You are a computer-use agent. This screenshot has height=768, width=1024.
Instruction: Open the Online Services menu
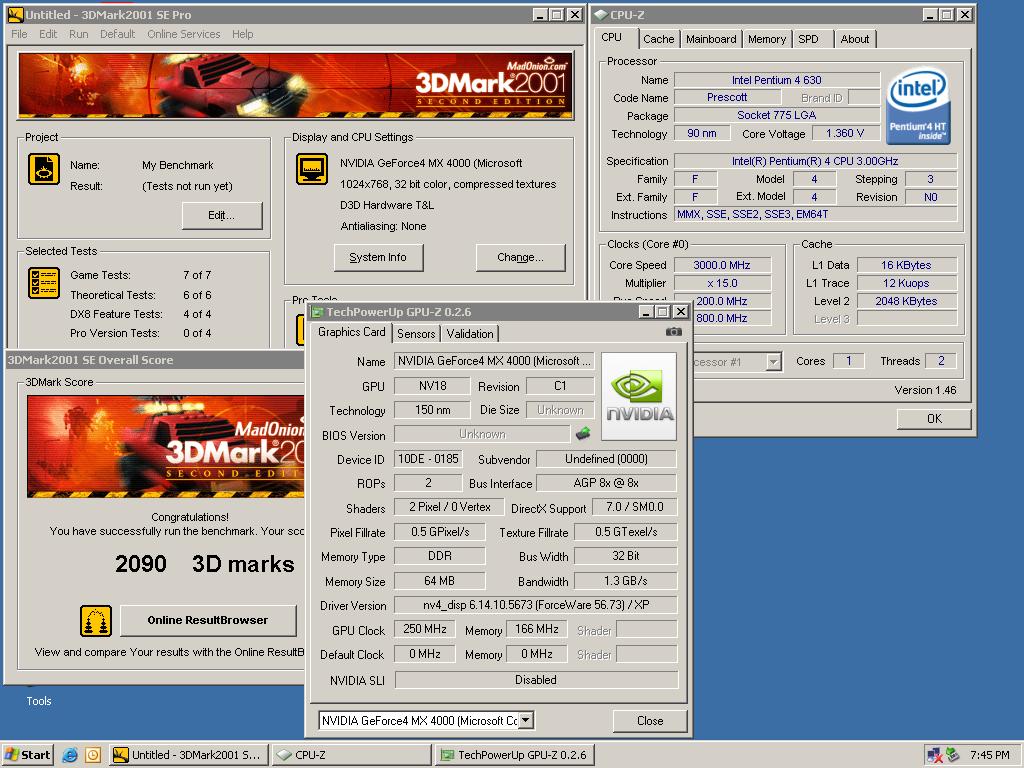(184, 34)
